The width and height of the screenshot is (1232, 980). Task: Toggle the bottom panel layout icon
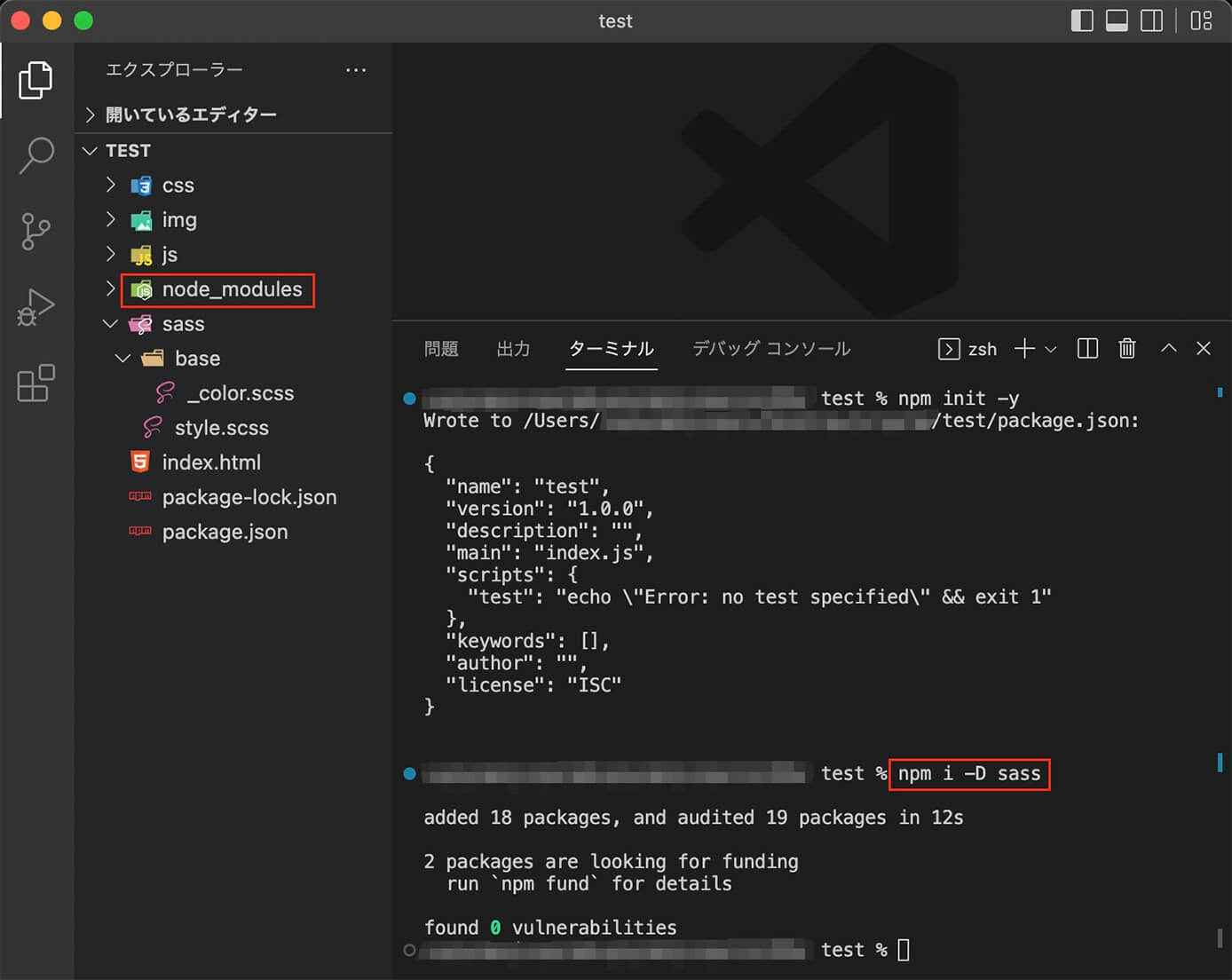tap(1117, 20)
